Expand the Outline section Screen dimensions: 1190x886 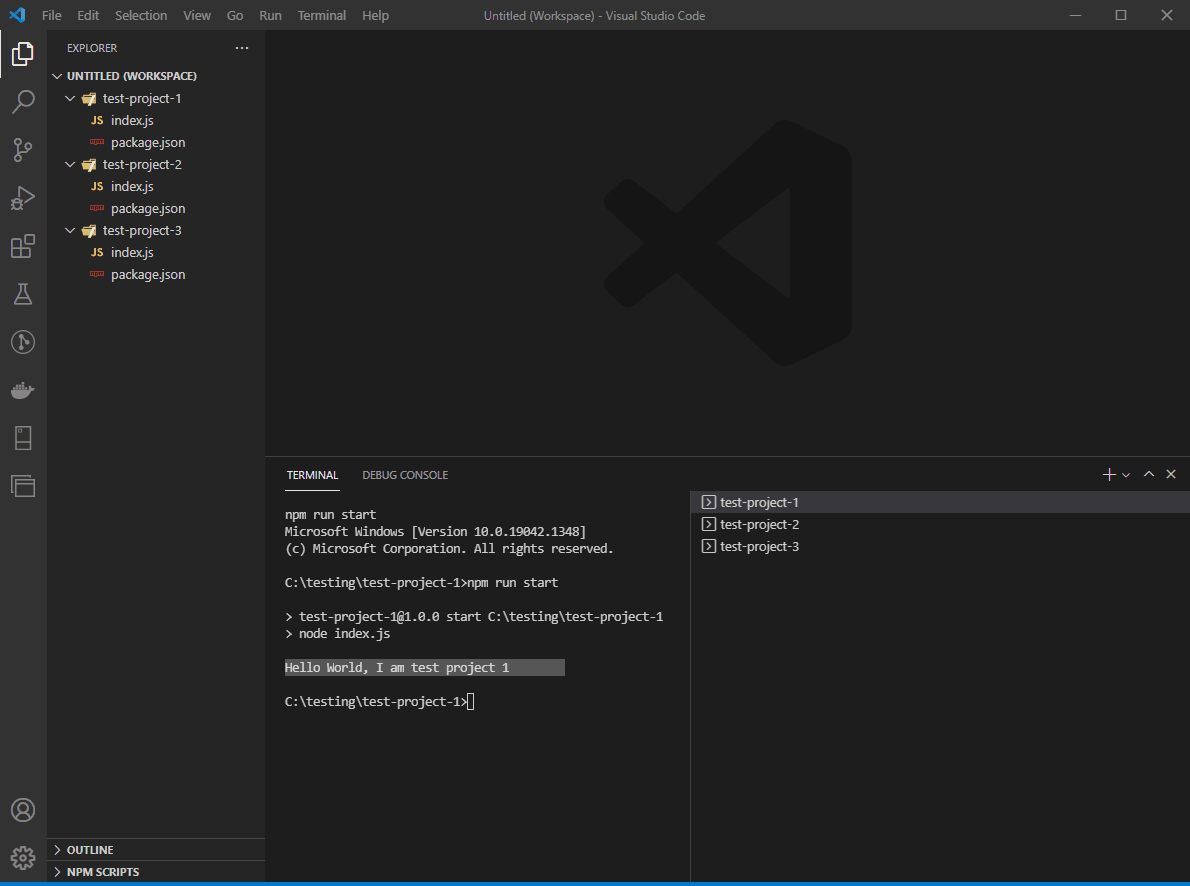[x=156, y=850]
